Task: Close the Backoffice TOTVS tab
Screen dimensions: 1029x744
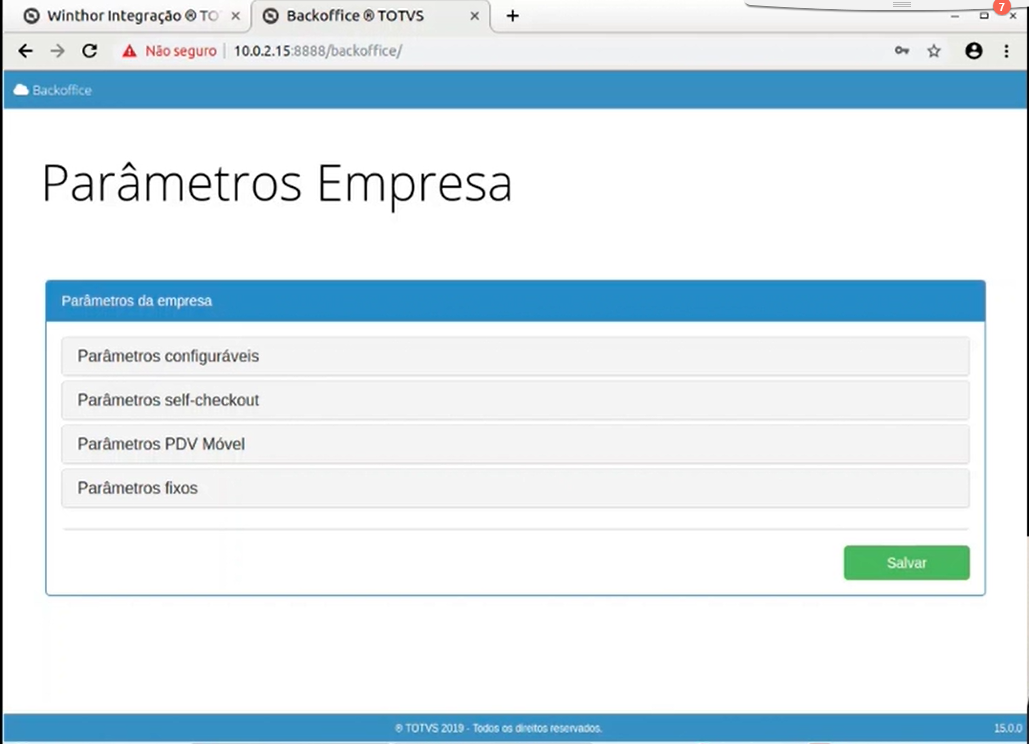Action: pos(474,16)
